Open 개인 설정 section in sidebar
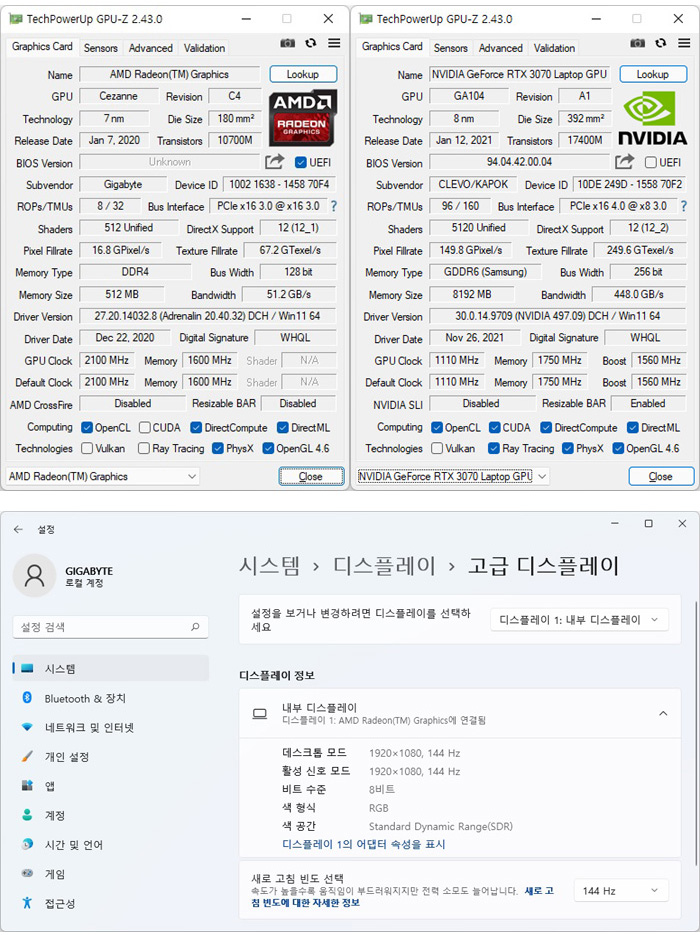The height and width of the screenshot is (935, 700). pos(111,757)
